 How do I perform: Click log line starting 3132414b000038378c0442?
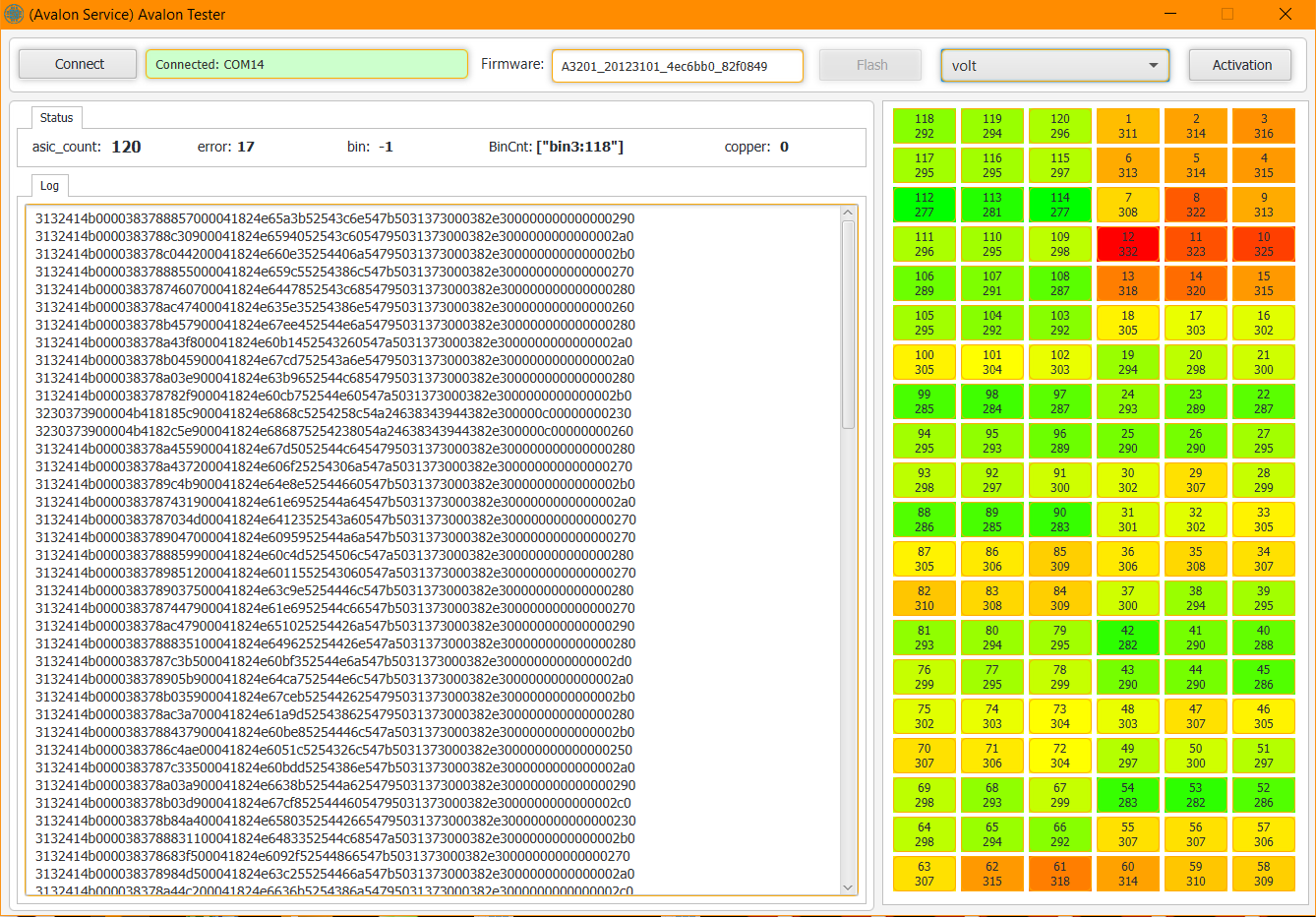(335, 254)
